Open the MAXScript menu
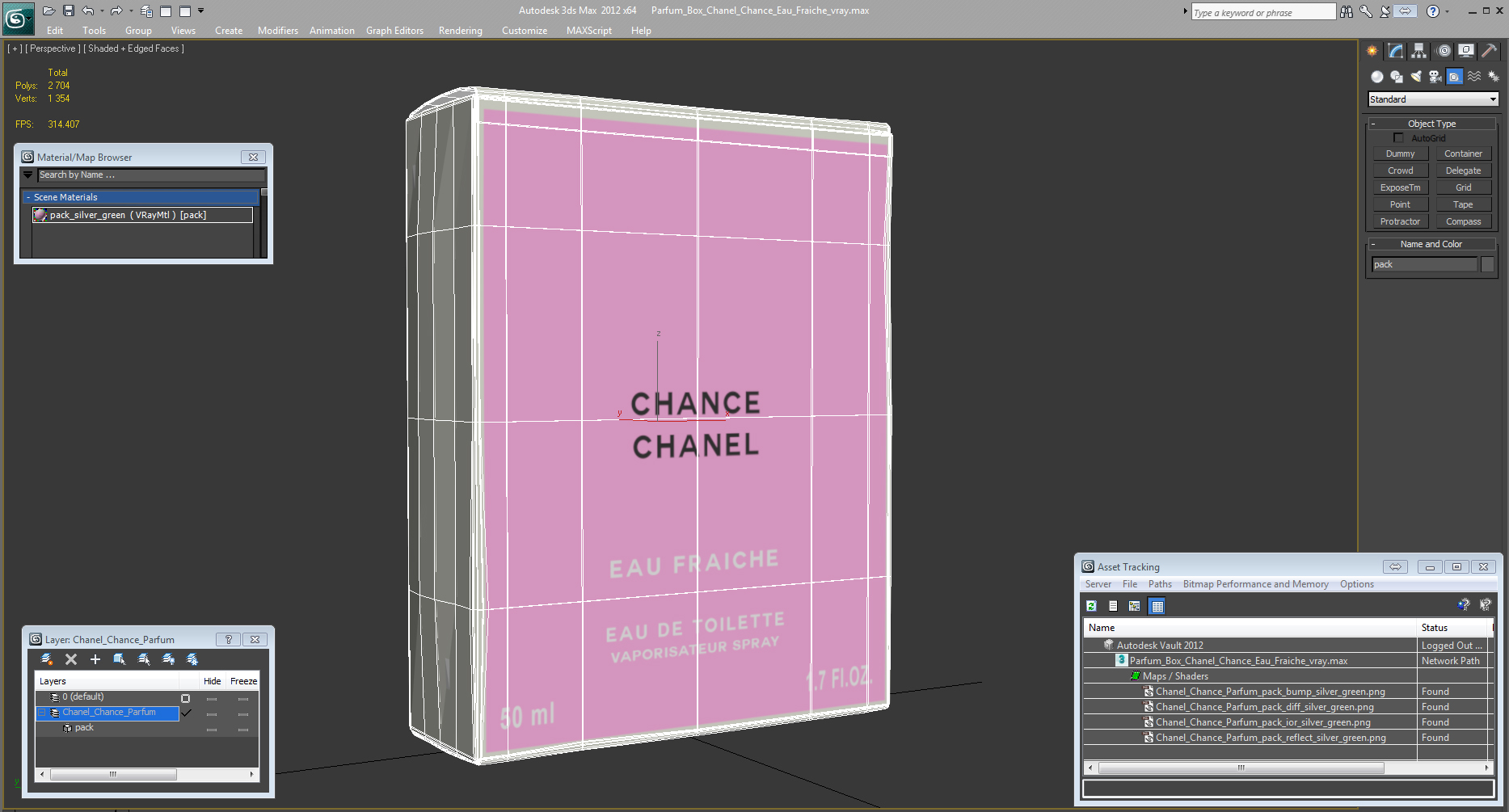This screenshot has height=812, width=1509. (588, 31)
